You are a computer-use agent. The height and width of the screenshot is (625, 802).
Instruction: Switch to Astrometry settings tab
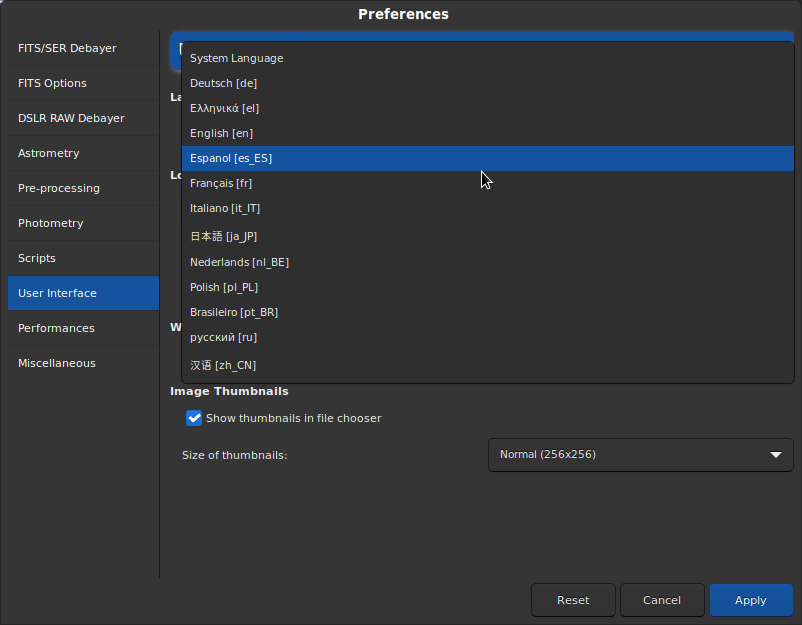pyautogui.click(x=48, y=153)
